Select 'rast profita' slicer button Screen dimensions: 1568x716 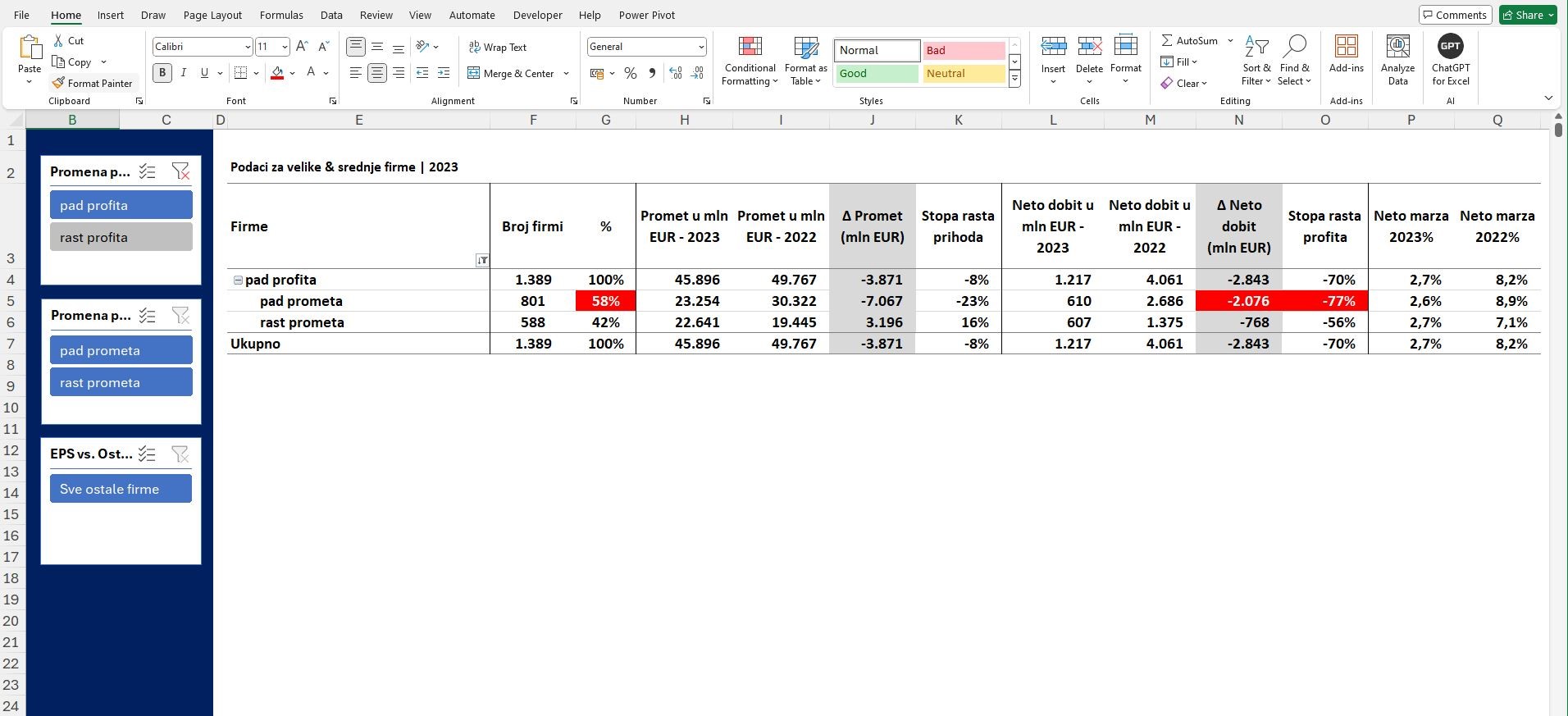pos(121,237)
